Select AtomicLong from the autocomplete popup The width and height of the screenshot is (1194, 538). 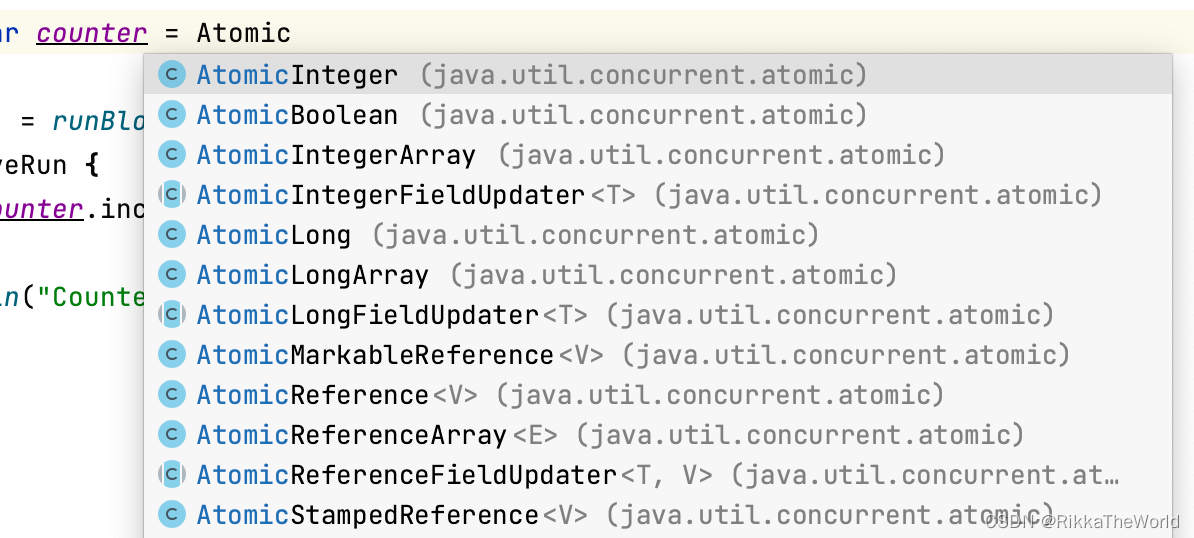274,235
